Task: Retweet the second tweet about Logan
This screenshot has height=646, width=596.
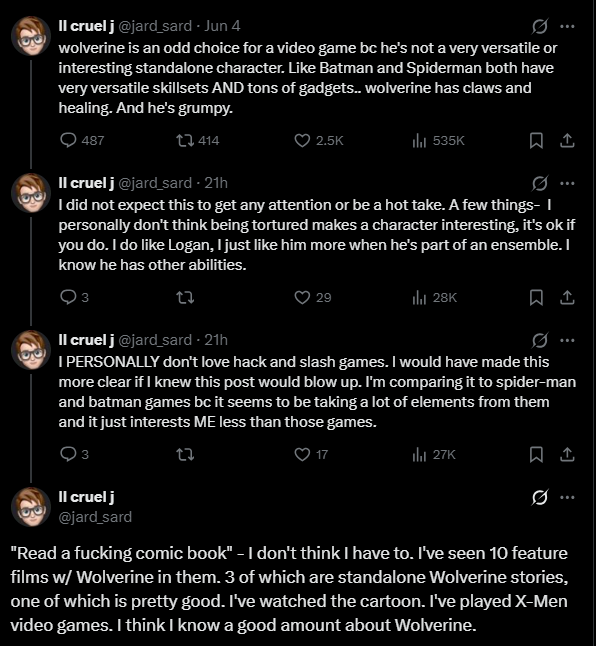Action: (185, 297)
